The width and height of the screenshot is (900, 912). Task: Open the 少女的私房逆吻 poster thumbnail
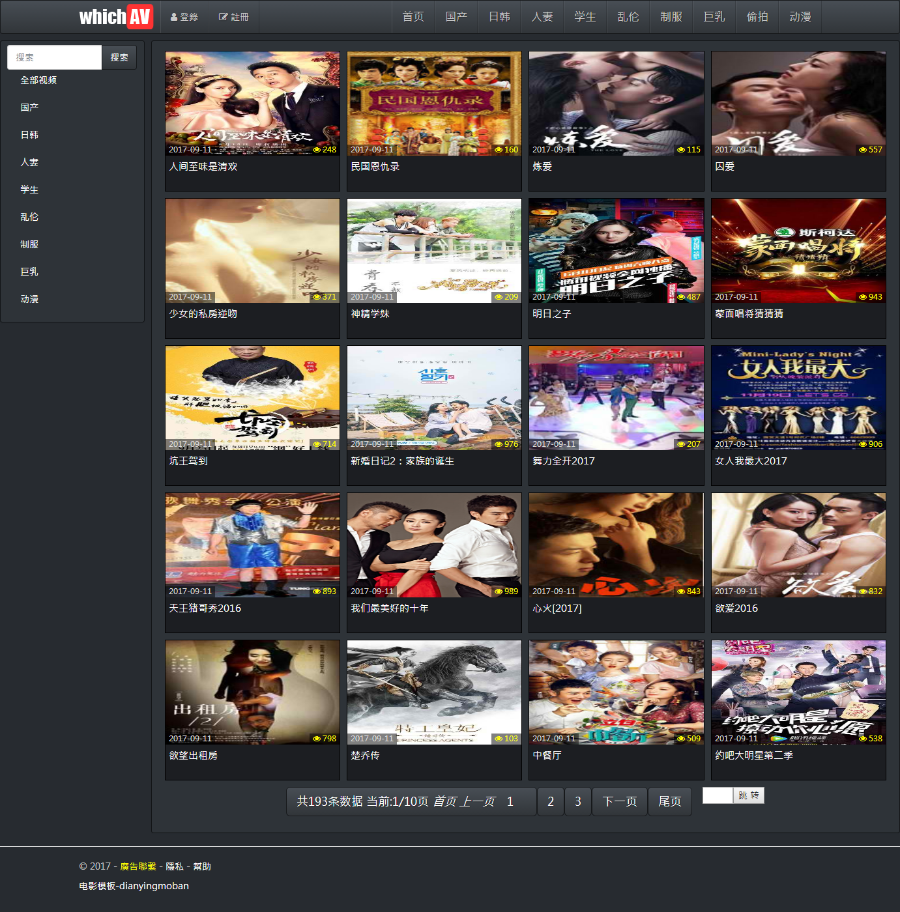coord(252,251)
